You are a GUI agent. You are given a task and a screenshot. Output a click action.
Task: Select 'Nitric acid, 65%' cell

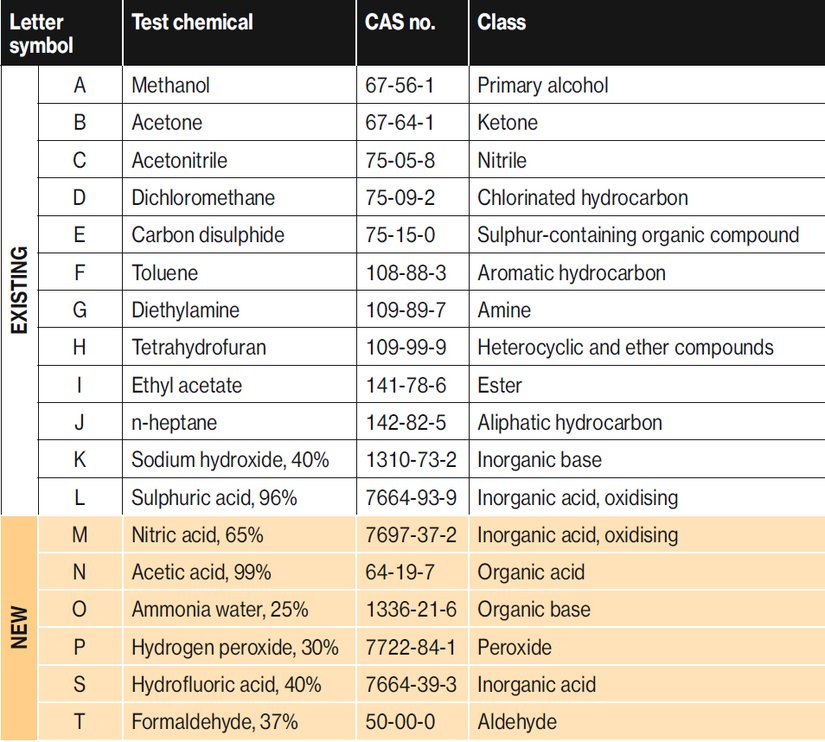tap(197, 535)
